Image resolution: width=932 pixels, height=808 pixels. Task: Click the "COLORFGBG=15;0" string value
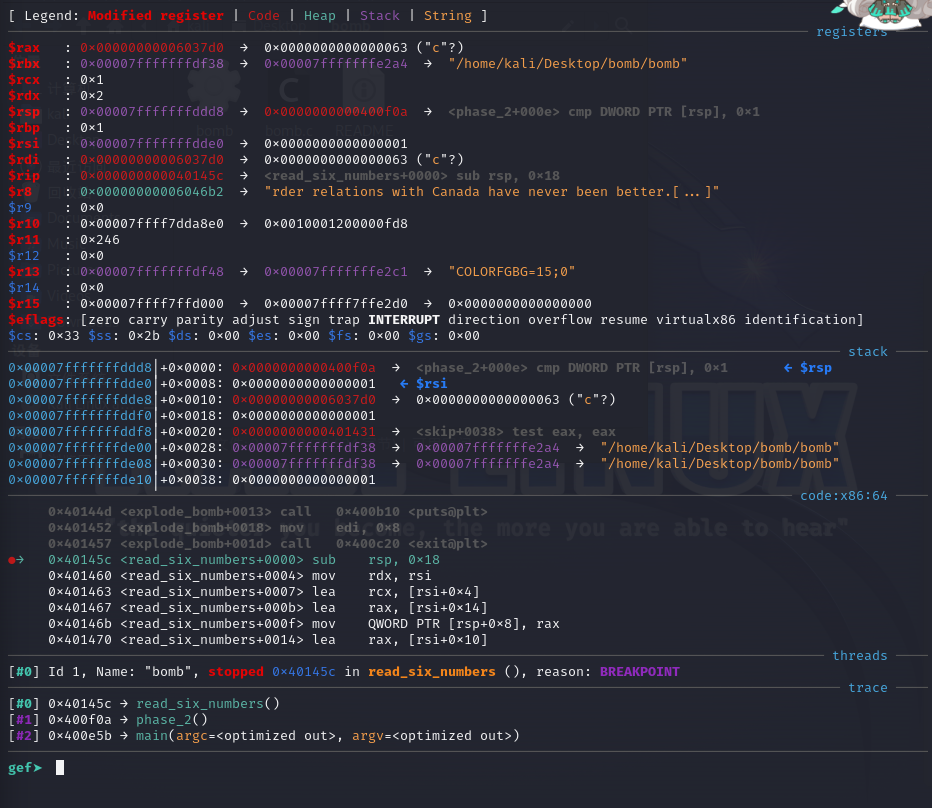point(512,271)
